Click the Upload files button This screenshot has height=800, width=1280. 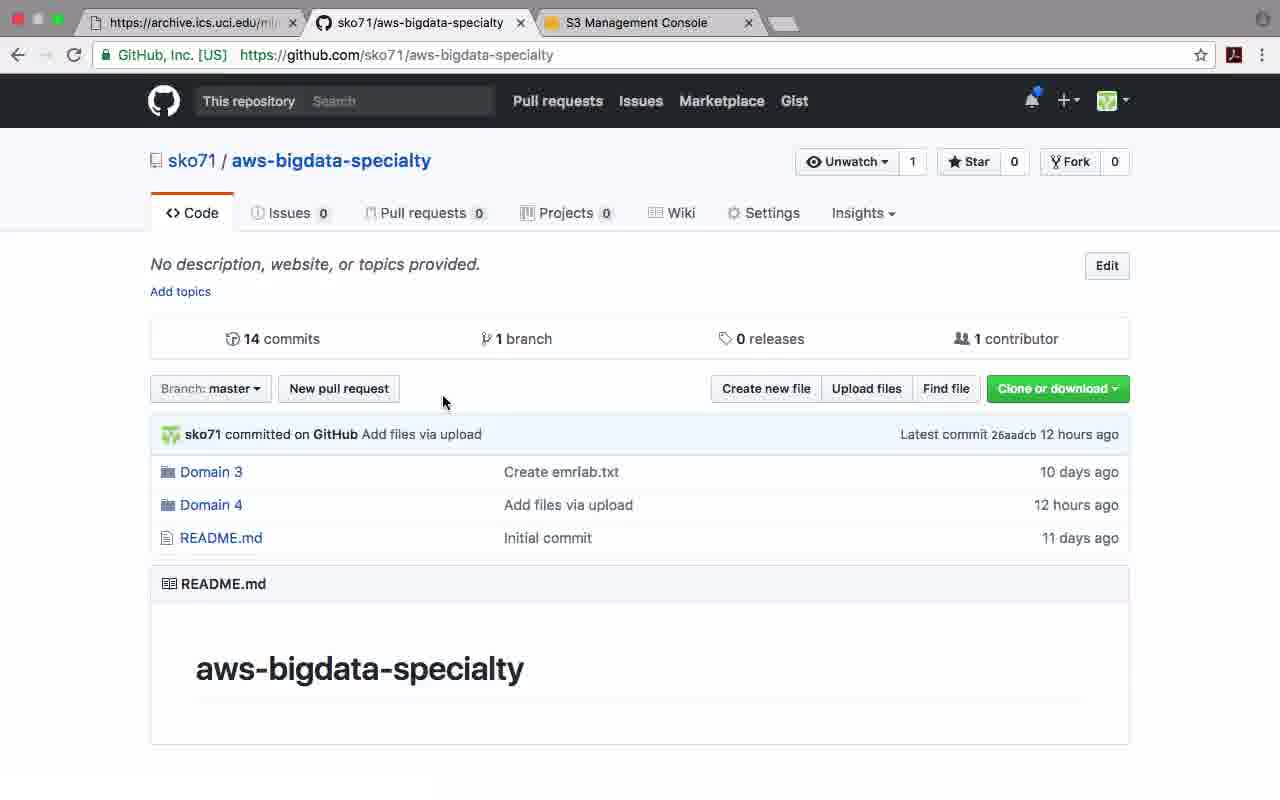867,389
